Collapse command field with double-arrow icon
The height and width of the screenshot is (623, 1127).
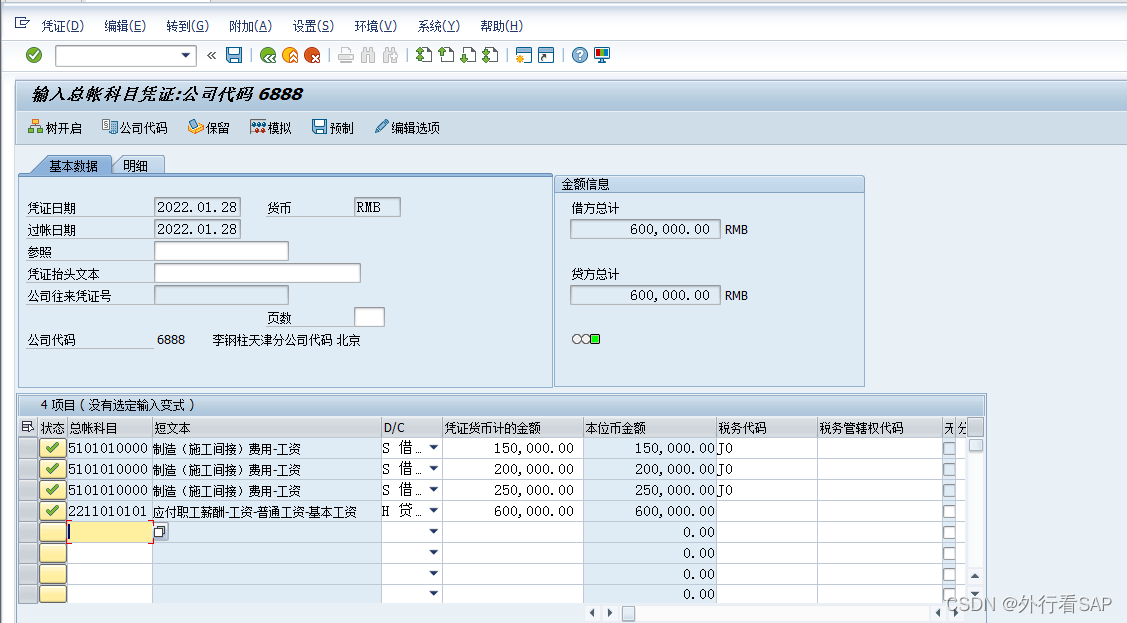click(211, 55)
